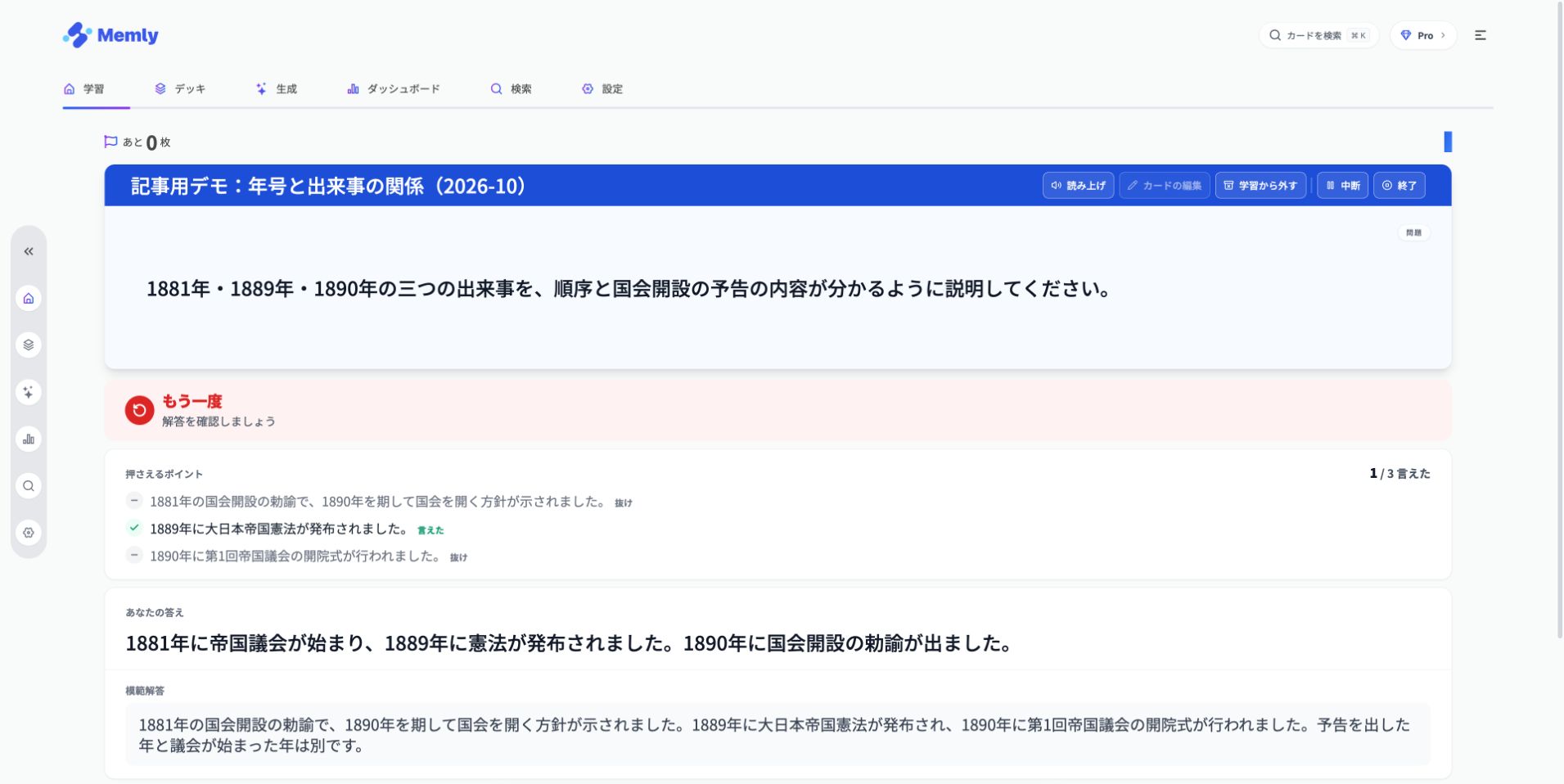Switch to the デッキ tab
This screenshot has width=1564, height=784.
pyautogui.click(x=180, y=88)
